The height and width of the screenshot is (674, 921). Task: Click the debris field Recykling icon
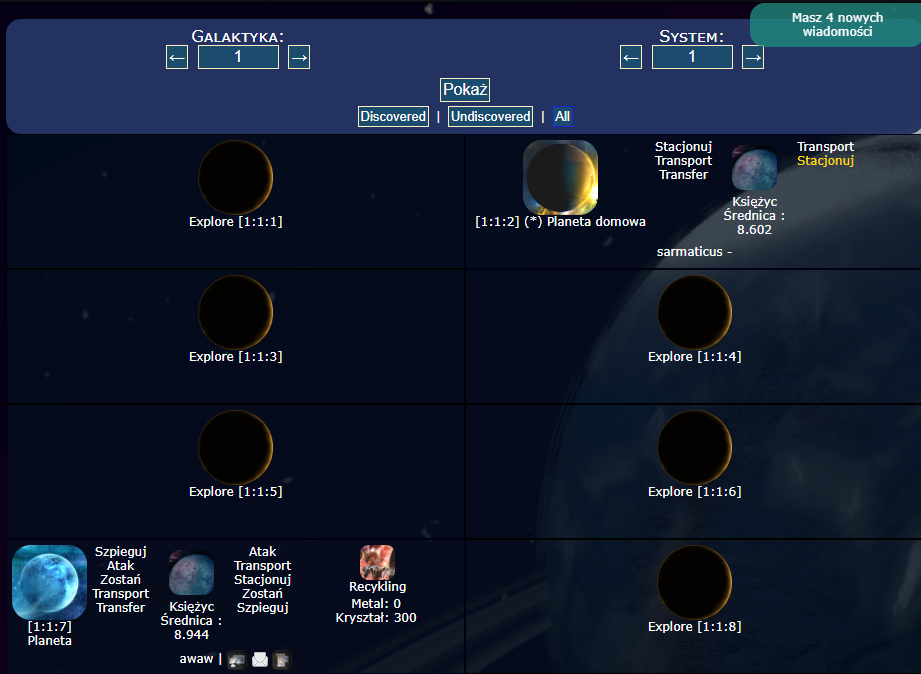(x=377, y=562)
